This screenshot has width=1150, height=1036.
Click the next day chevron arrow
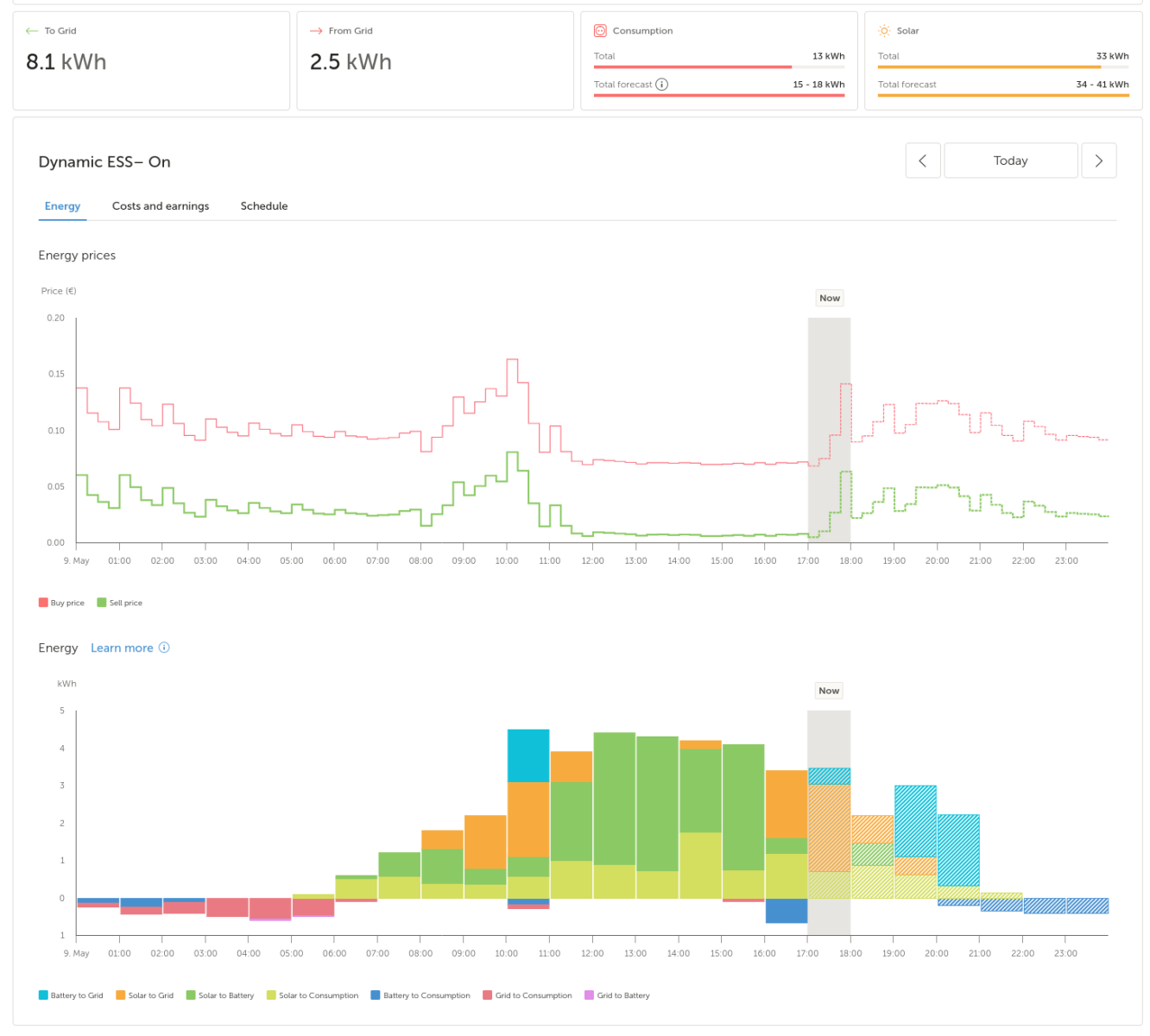[x=1098, y=161]
